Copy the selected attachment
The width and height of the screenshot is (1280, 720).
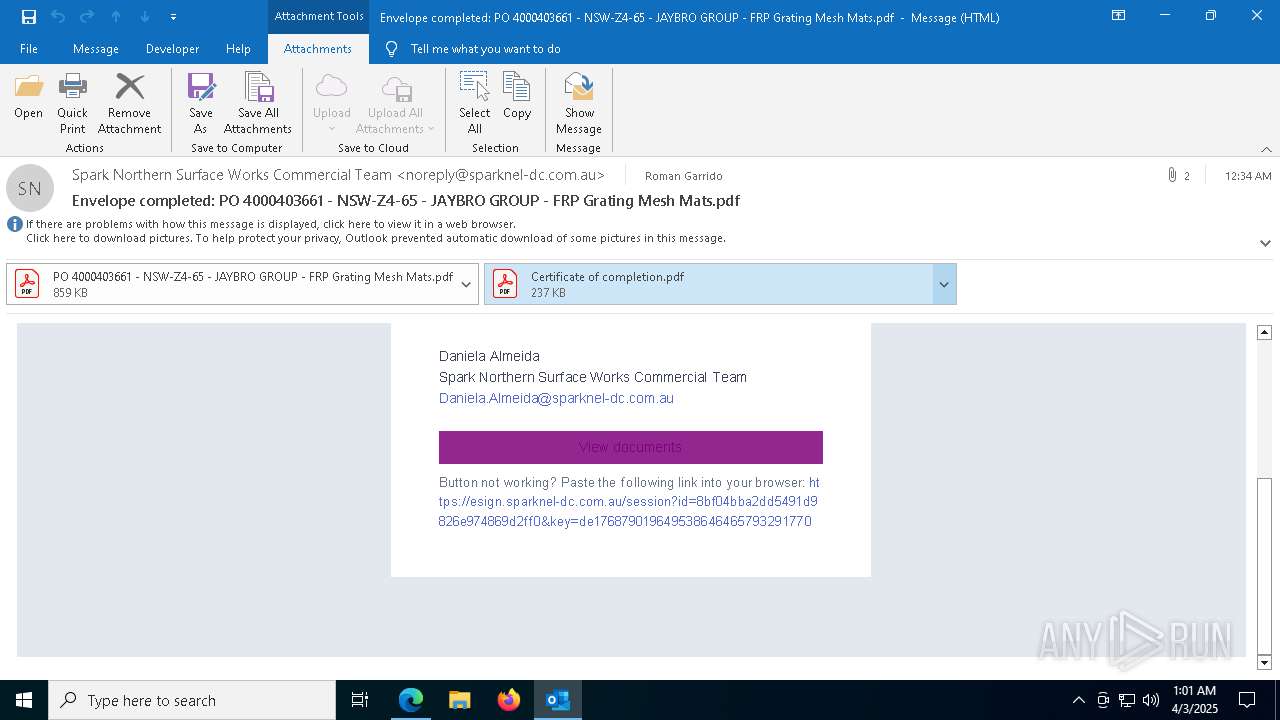point(517,97)
